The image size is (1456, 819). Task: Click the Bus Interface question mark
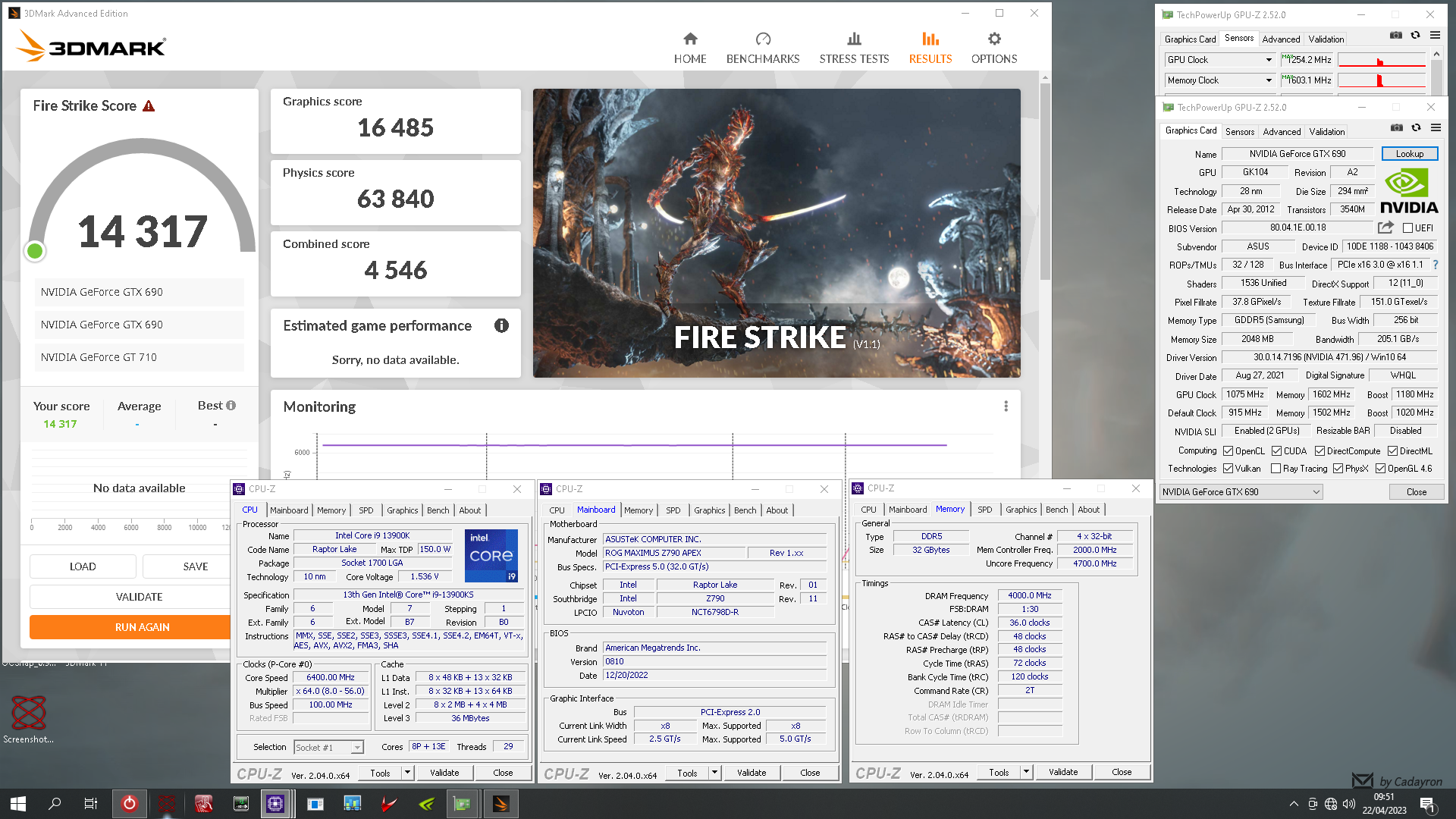(x=1435, y=265)
